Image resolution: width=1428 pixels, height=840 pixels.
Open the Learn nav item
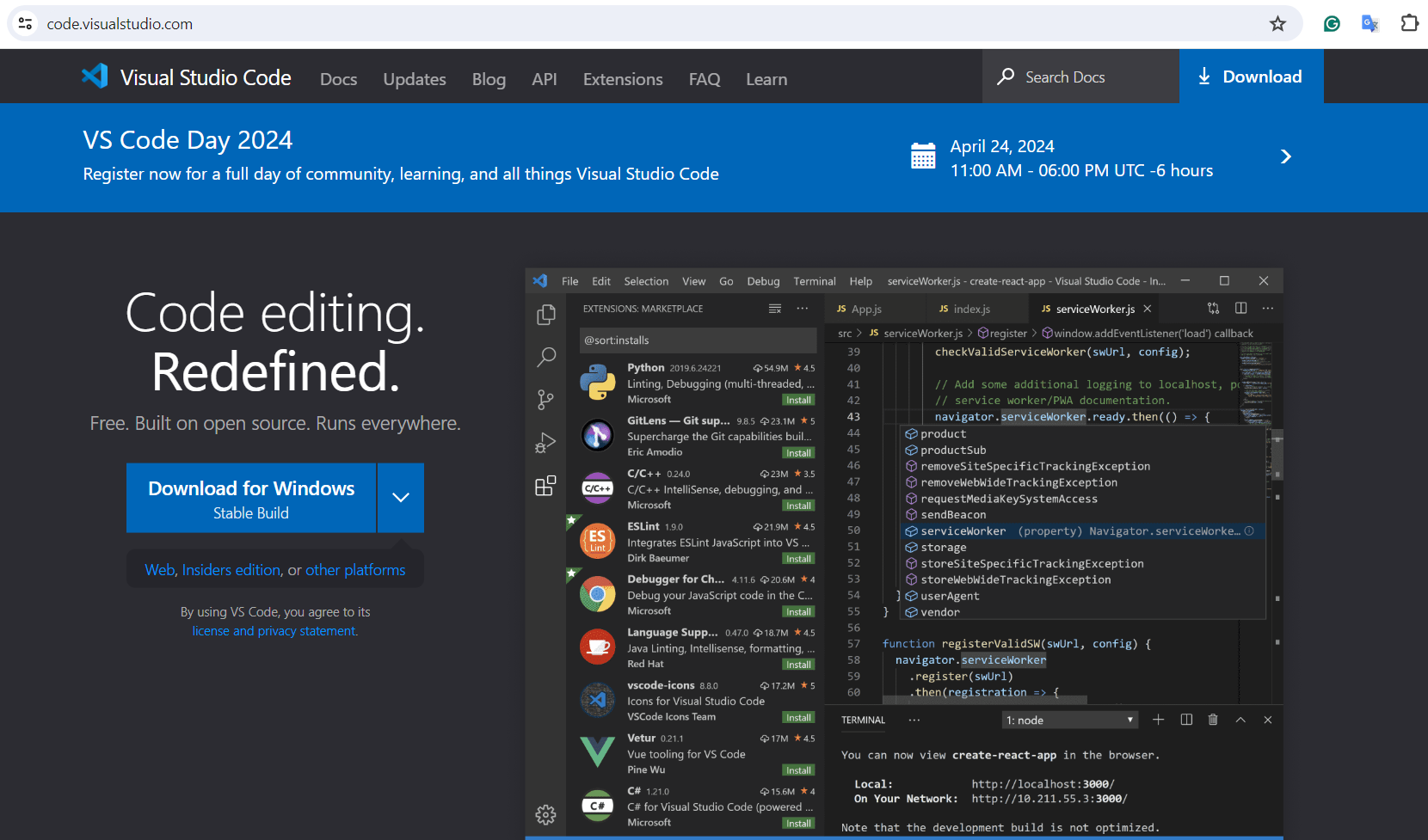click(766, 79)
